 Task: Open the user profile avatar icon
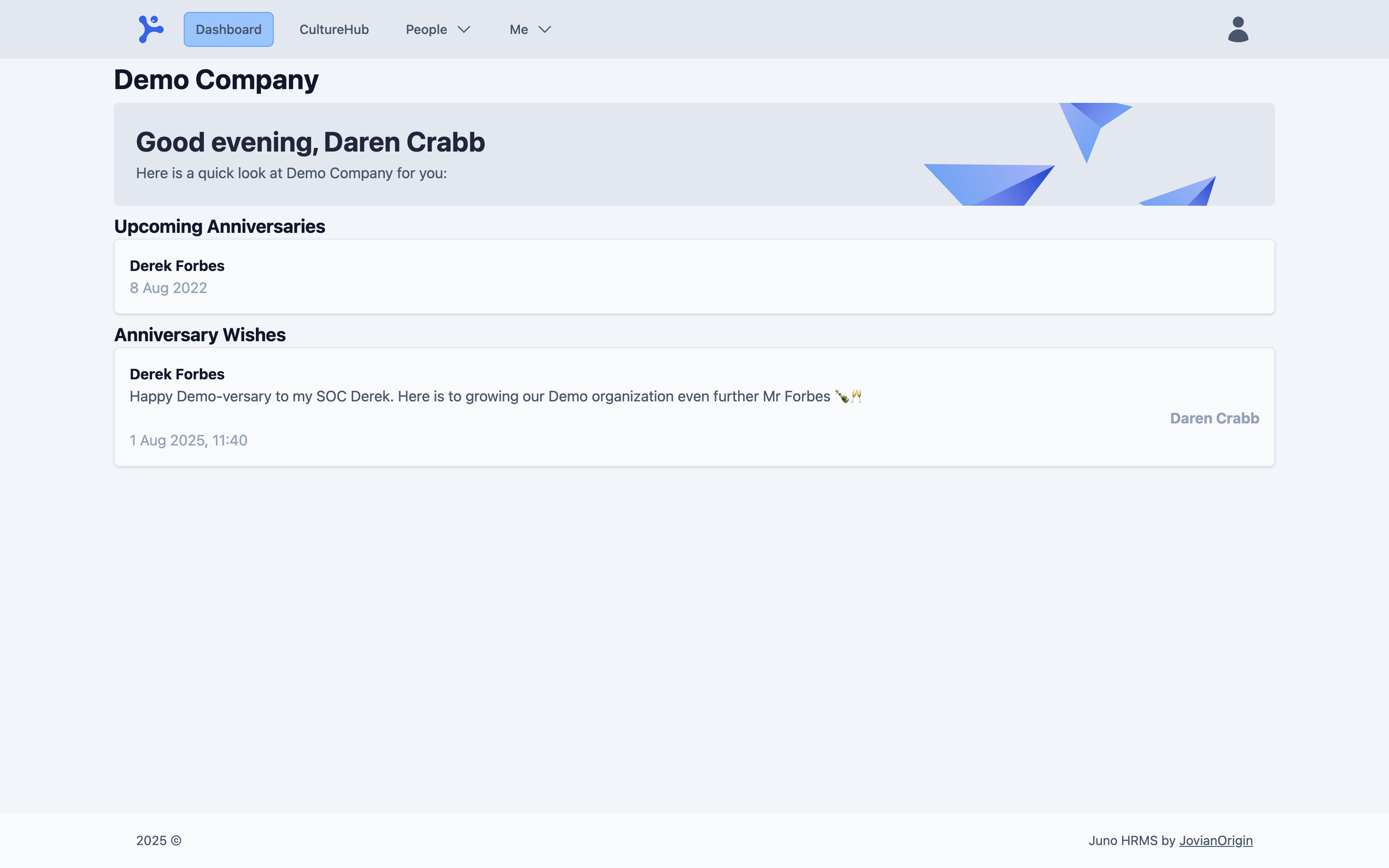(x=1238, y=29)
